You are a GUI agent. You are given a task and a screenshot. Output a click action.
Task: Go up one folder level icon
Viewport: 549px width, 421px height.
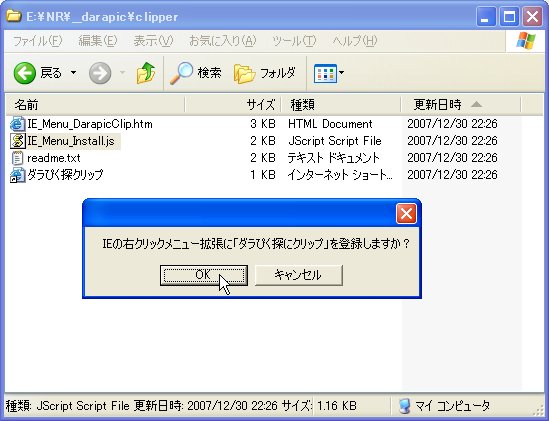[x=146, y=73]
